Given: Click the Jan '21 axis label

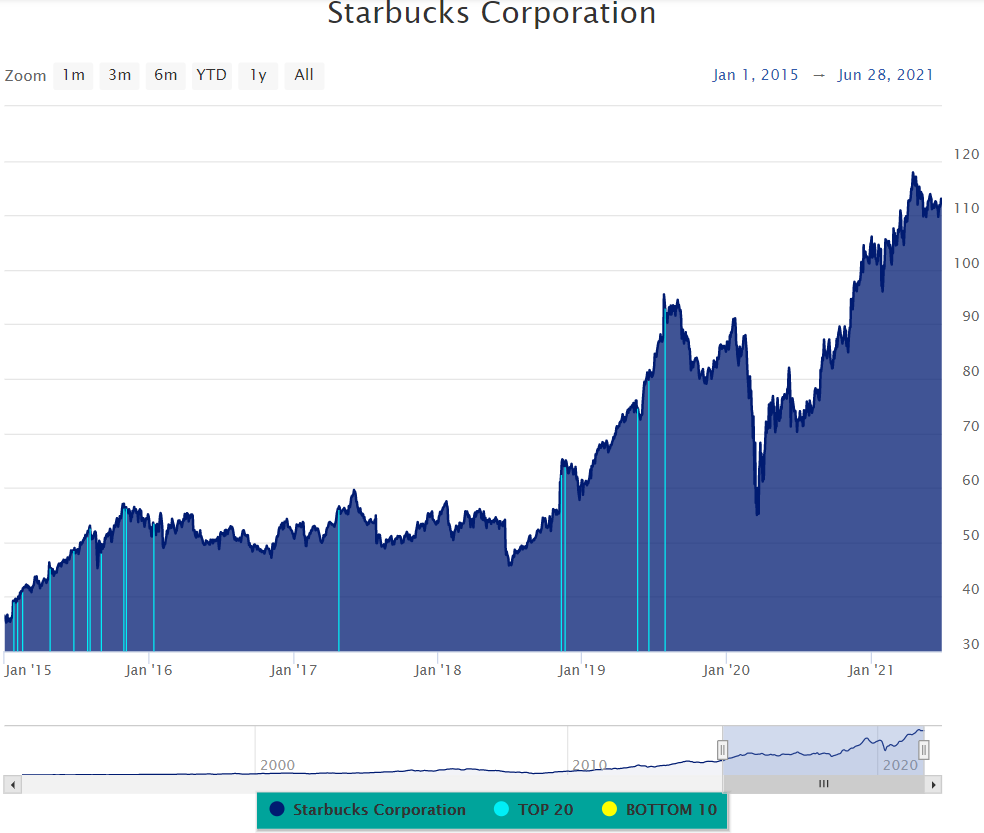Looking at the screenshot, I should tap(870, 670).
